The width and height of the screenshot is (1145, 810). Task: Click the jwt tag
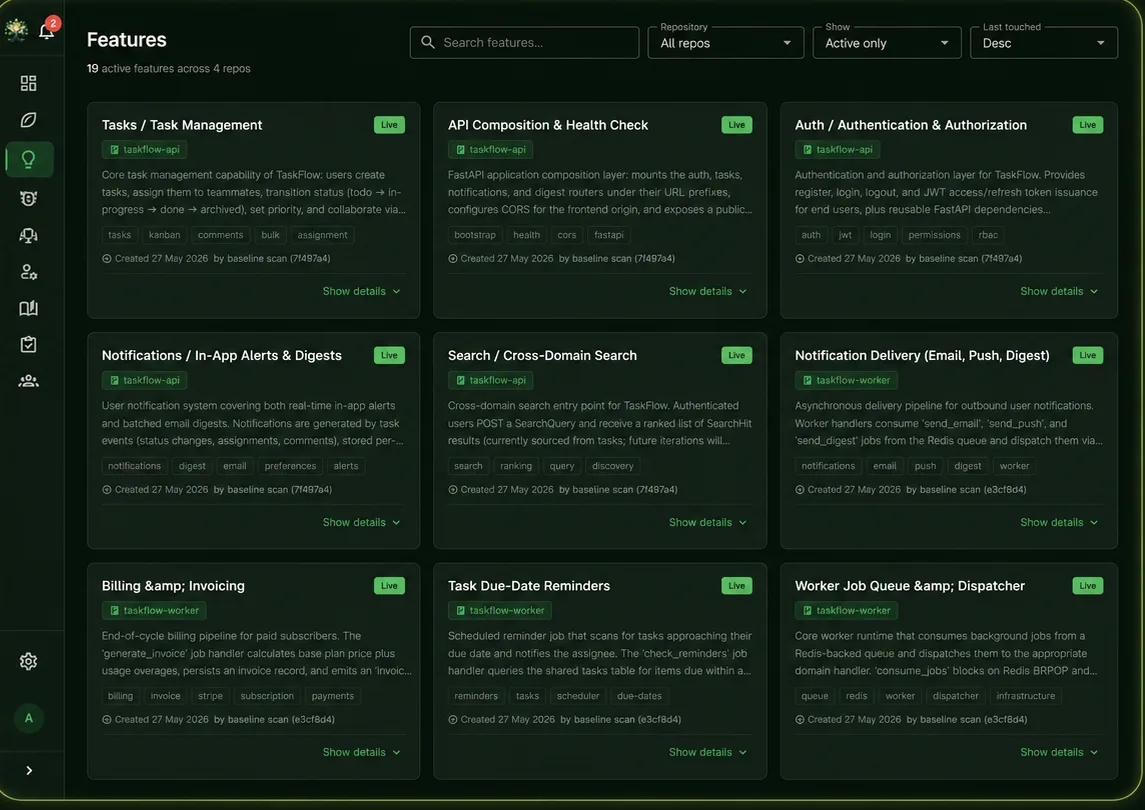(x=845, y=235)
